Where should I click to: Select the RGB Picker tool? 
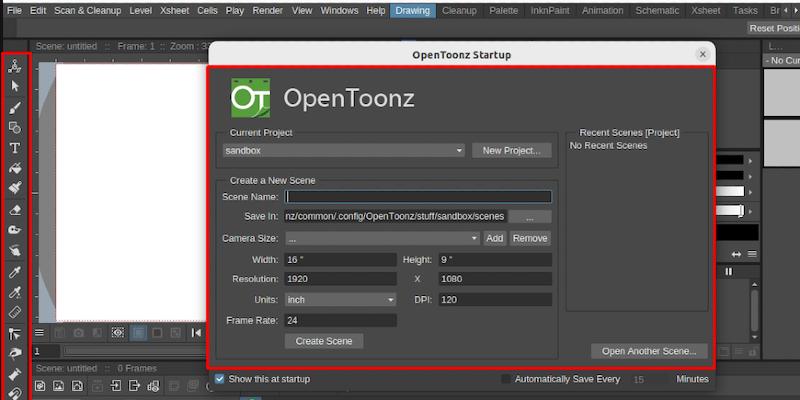(x=15, y=292)
